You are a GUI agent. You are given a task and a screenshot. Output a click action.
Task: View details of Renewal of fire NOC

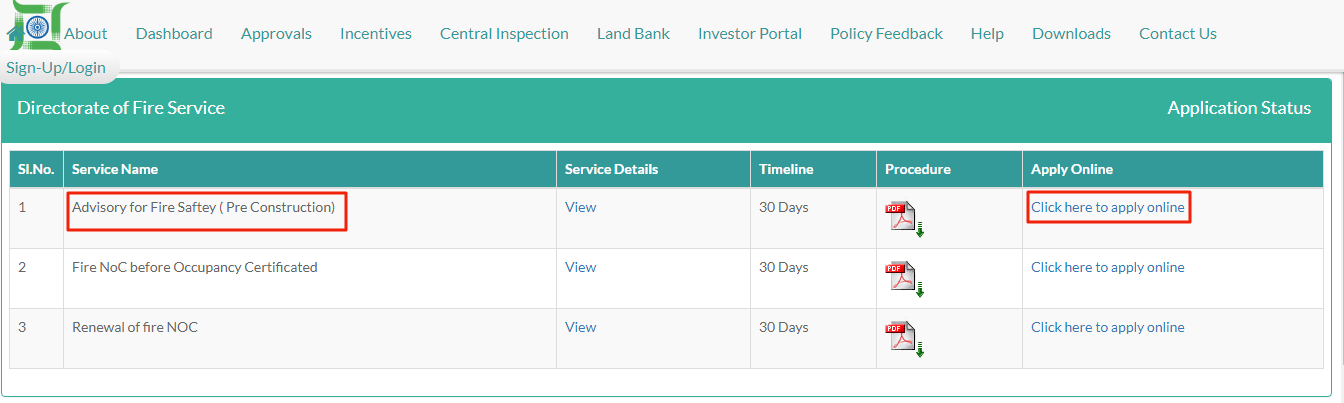click(x=580, y=327)
